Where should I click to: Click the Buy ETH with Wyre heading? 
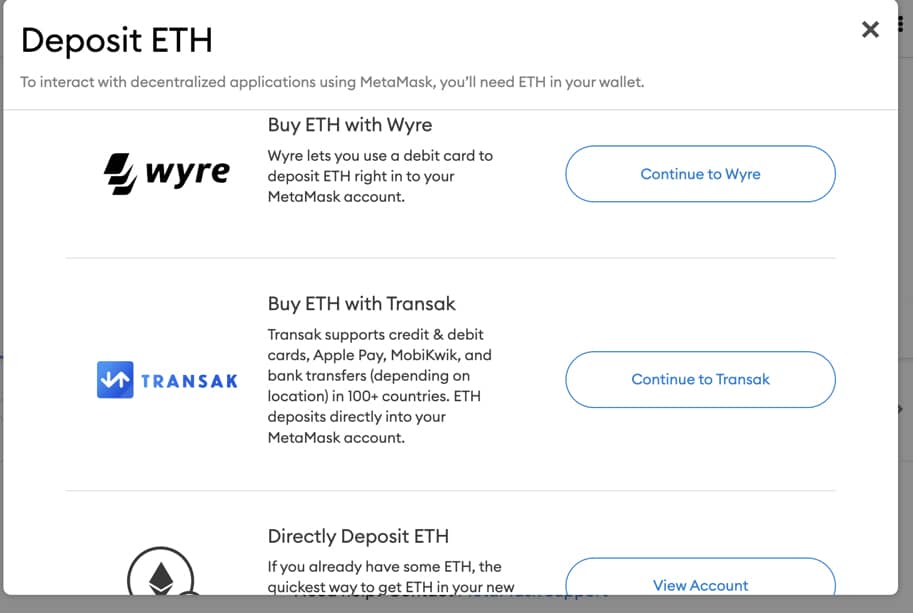tap(349, 125)
